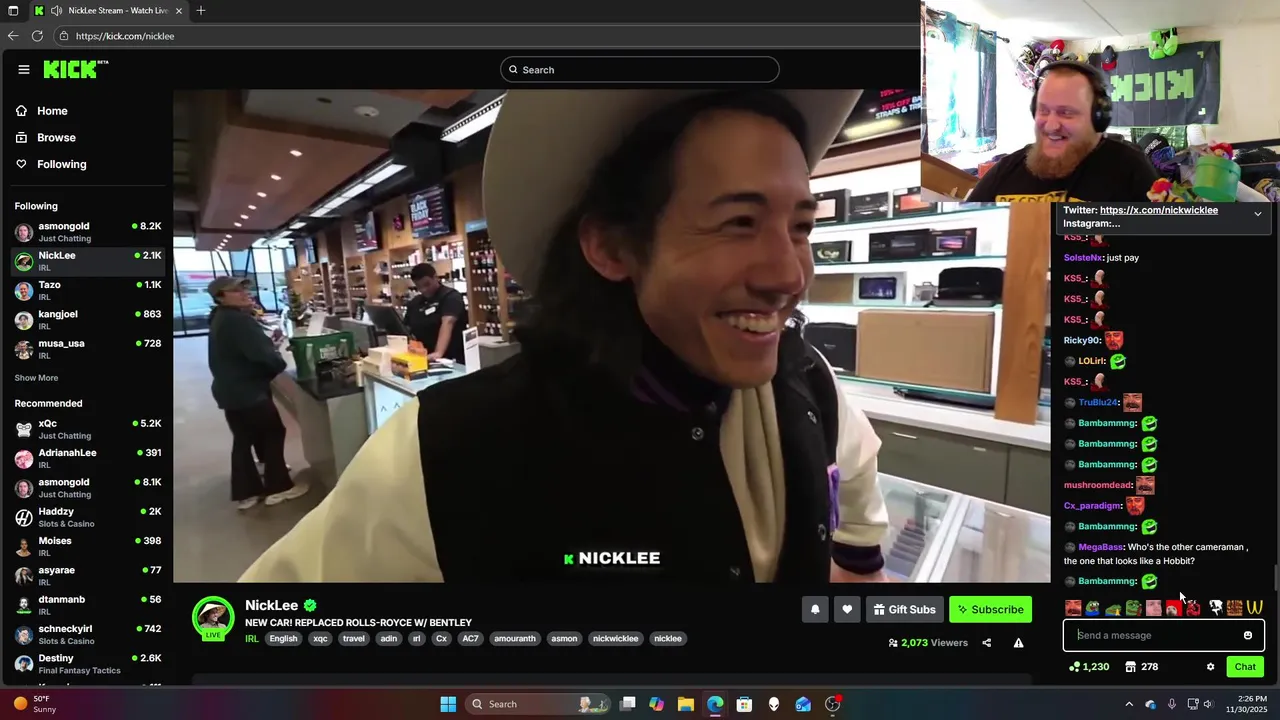1280x720 pixels.
Task: Click the Kick logo
Action: pyautogui.click(x=75, y=69)
